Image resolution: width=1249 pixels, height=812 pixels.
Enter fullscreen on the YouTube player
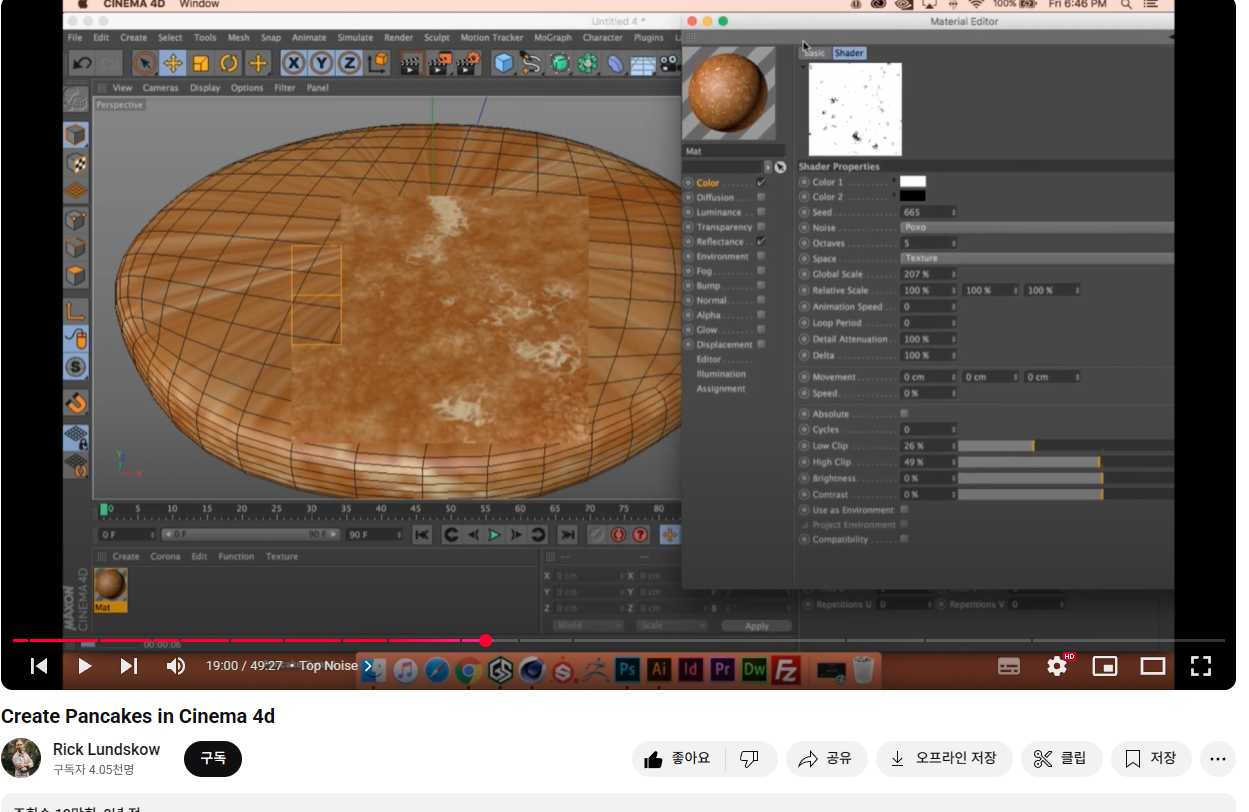(1201, 666)
